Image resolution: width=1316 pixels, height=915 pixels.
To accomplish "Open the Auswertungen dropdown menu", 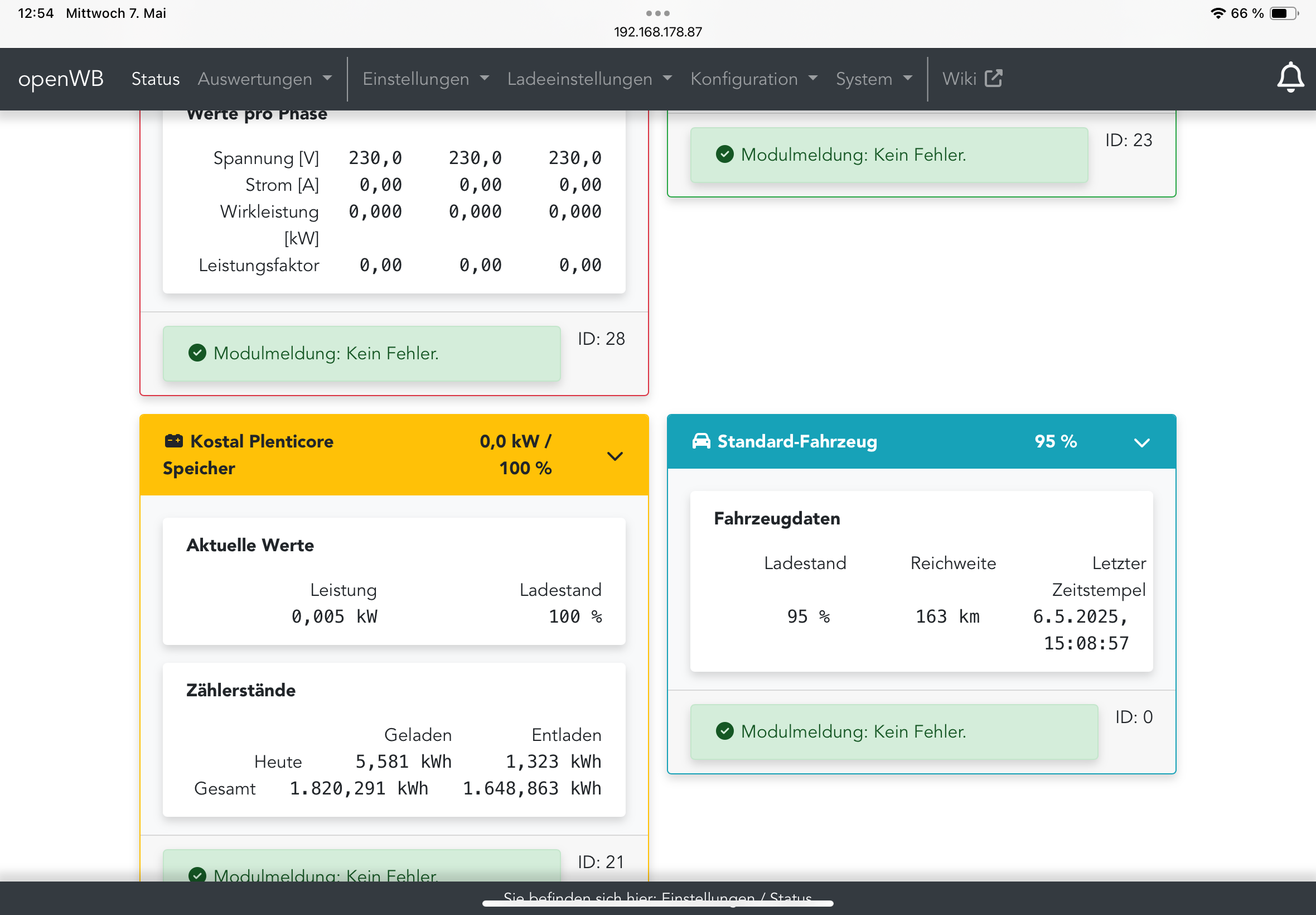I will coord(264,79).
